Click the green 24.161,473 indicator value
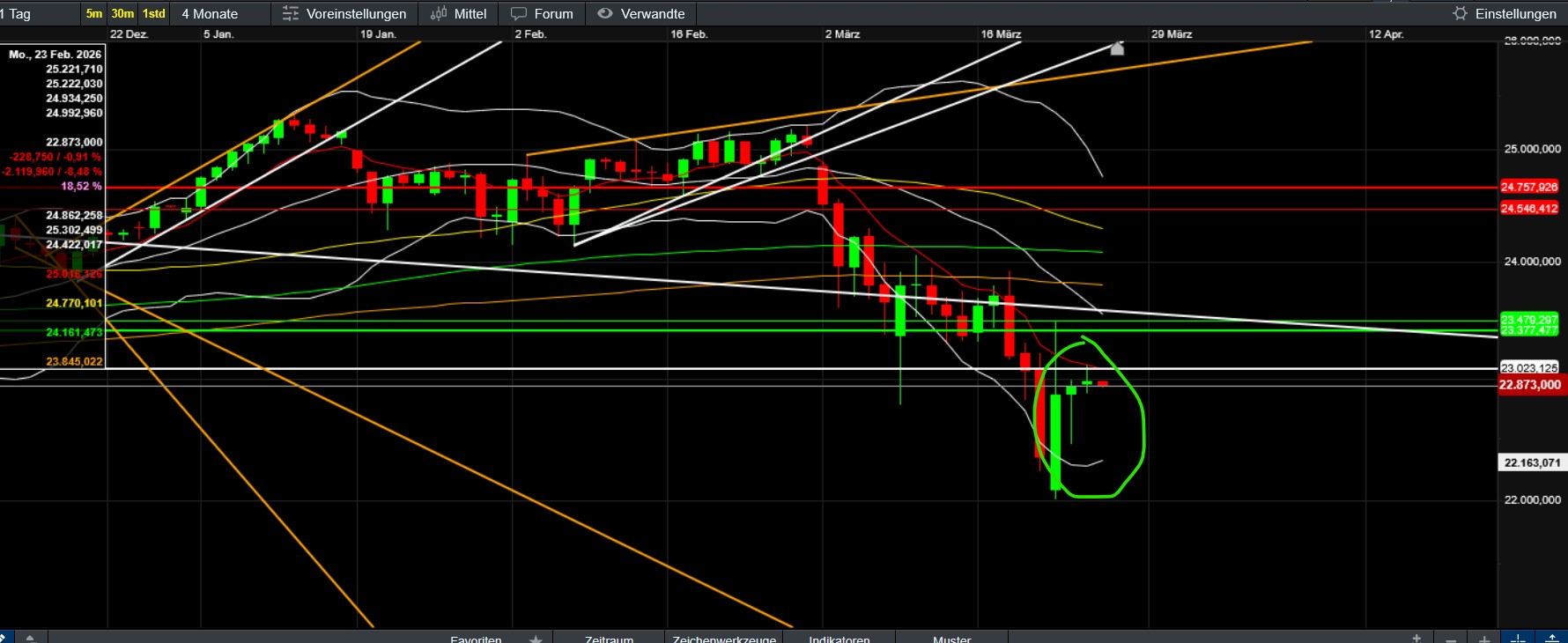The height and width of the screenshot is (643, 1568). 74,332
